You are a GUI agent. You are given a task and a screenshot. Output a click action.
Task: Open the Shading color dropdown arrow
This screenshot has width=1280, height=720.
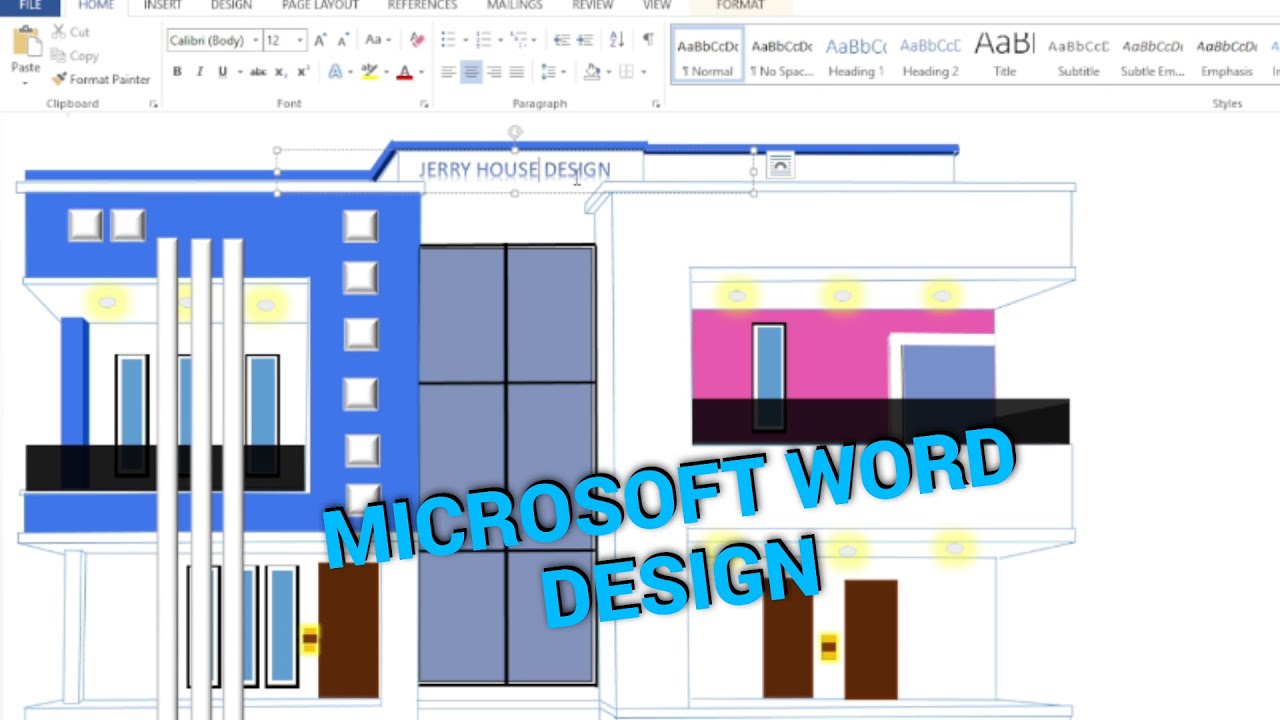tap(608, 72)
